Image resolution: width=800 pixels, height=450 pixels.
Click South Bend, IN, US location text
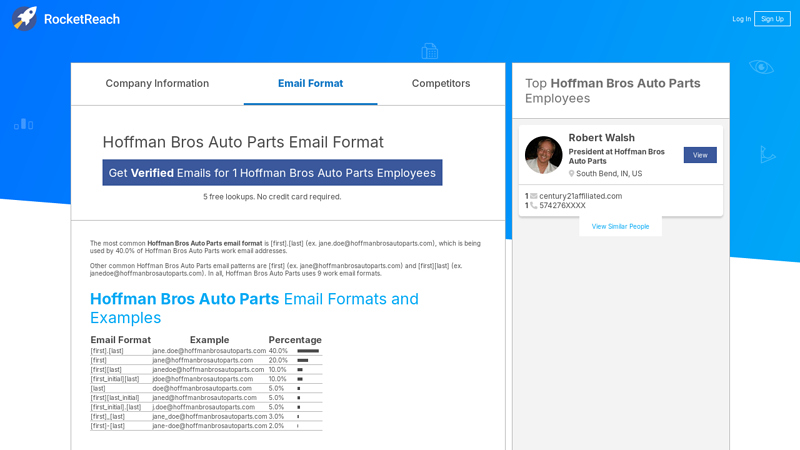609,173
